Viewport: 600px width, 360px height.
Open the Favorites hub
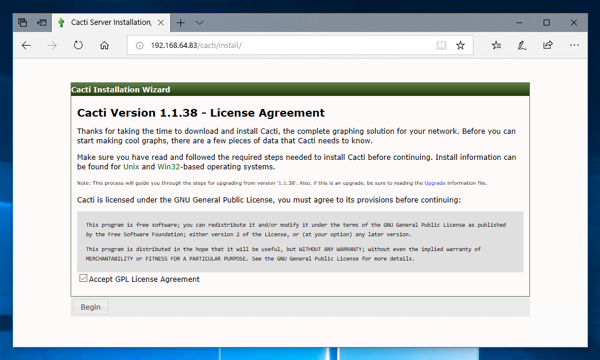[x=496, y=46]
